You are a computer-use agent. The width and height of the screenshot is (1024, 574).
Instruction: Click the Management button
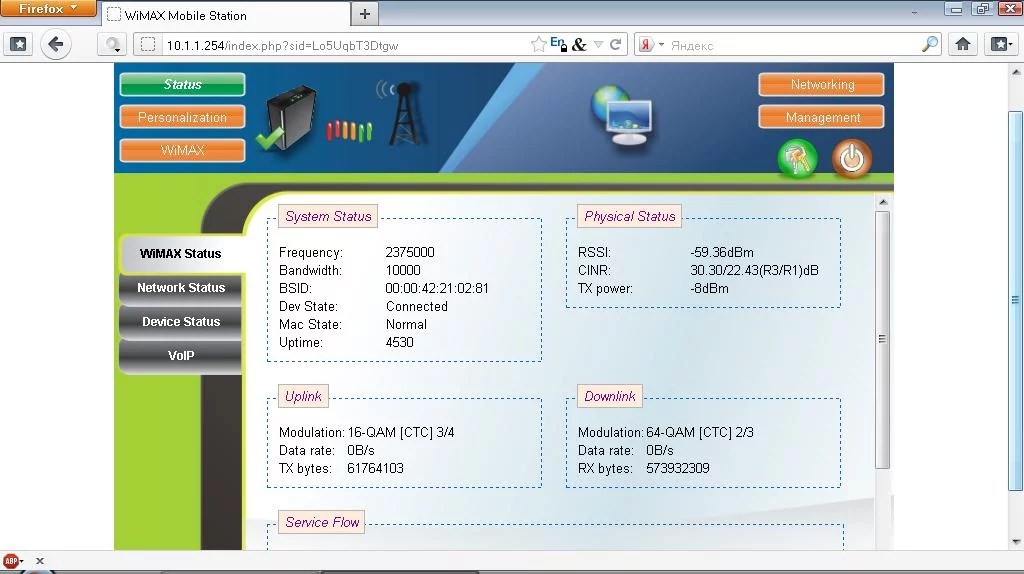click(821, 117)
